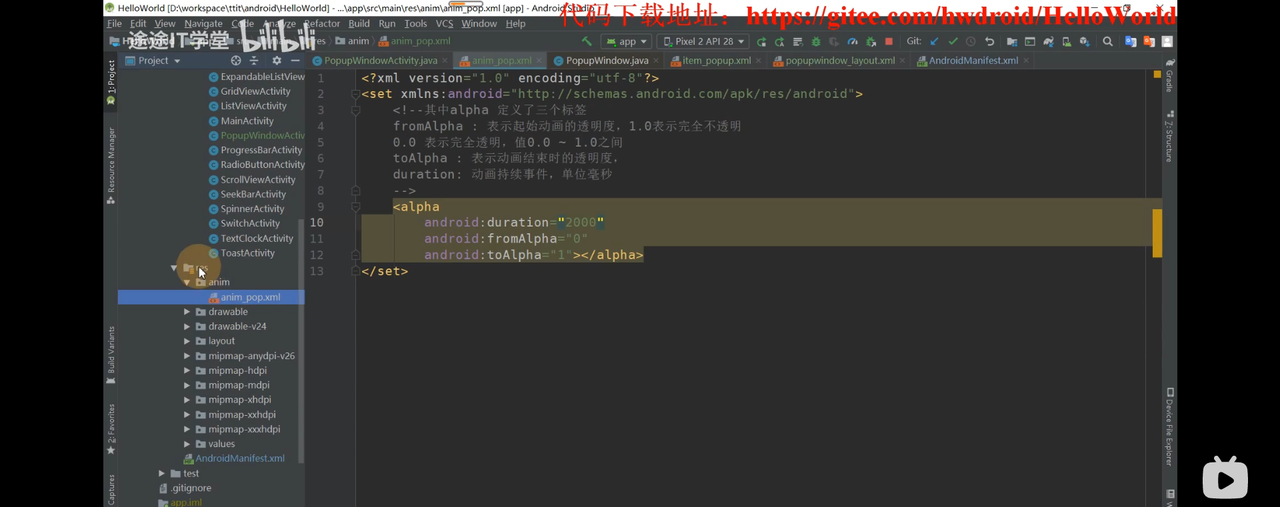Click the Debug app bug icon
The height and width of the screenshot is (507, 1280).
(x=816, y=41)
